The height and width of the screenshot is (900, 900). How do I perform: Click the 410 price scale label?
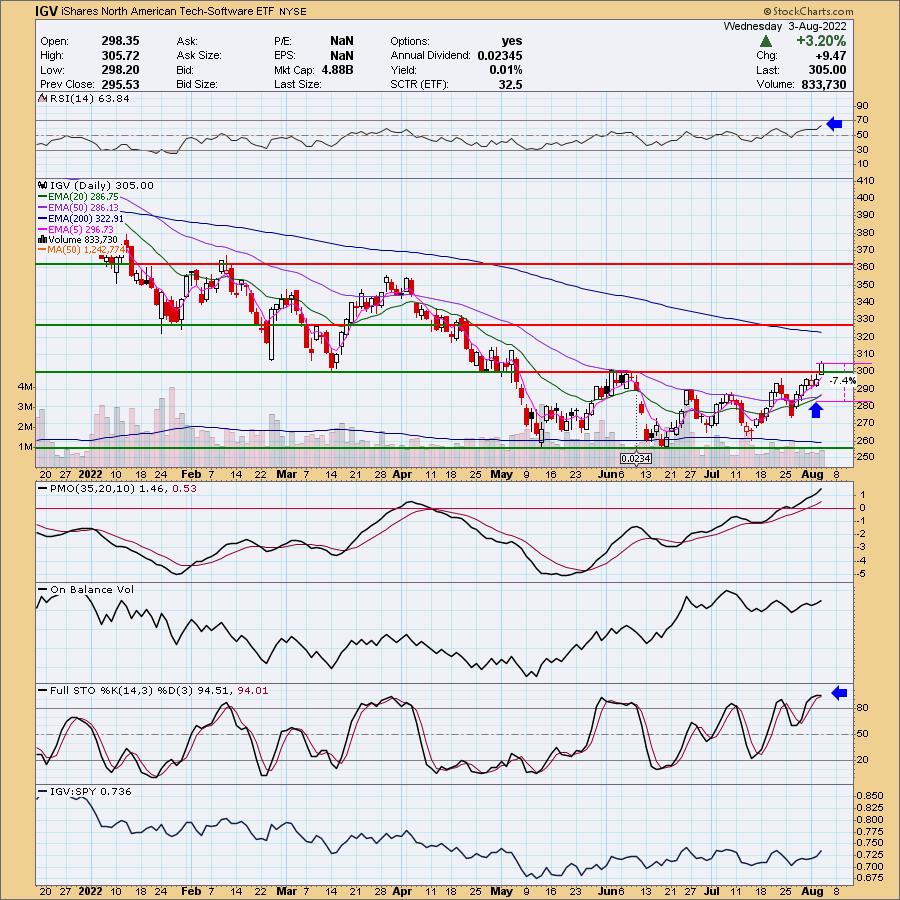click(866, 181)
